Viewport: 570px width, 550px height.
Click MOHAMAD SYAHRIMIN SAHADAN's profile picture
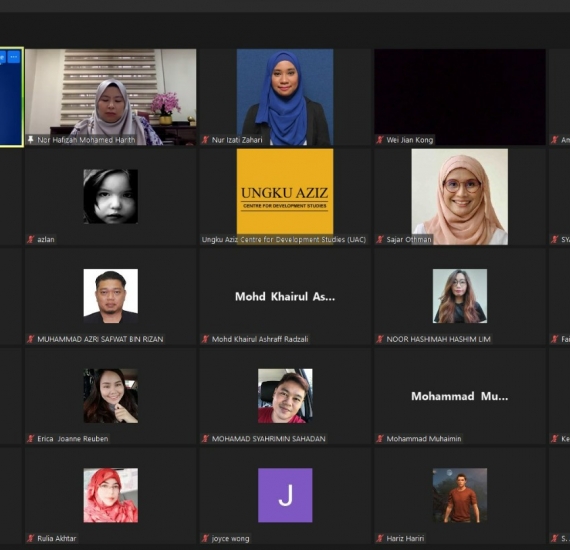tap(285, 396)
